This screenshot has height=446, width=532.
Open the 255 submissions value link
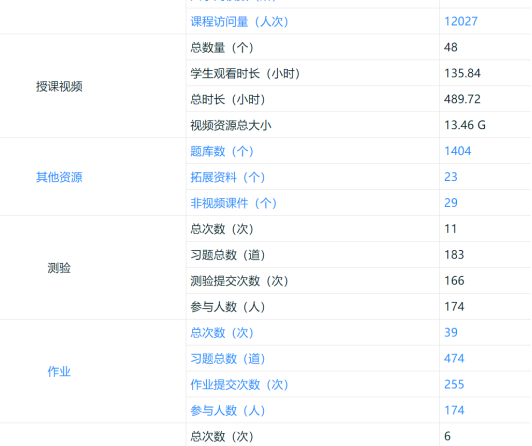454,385
